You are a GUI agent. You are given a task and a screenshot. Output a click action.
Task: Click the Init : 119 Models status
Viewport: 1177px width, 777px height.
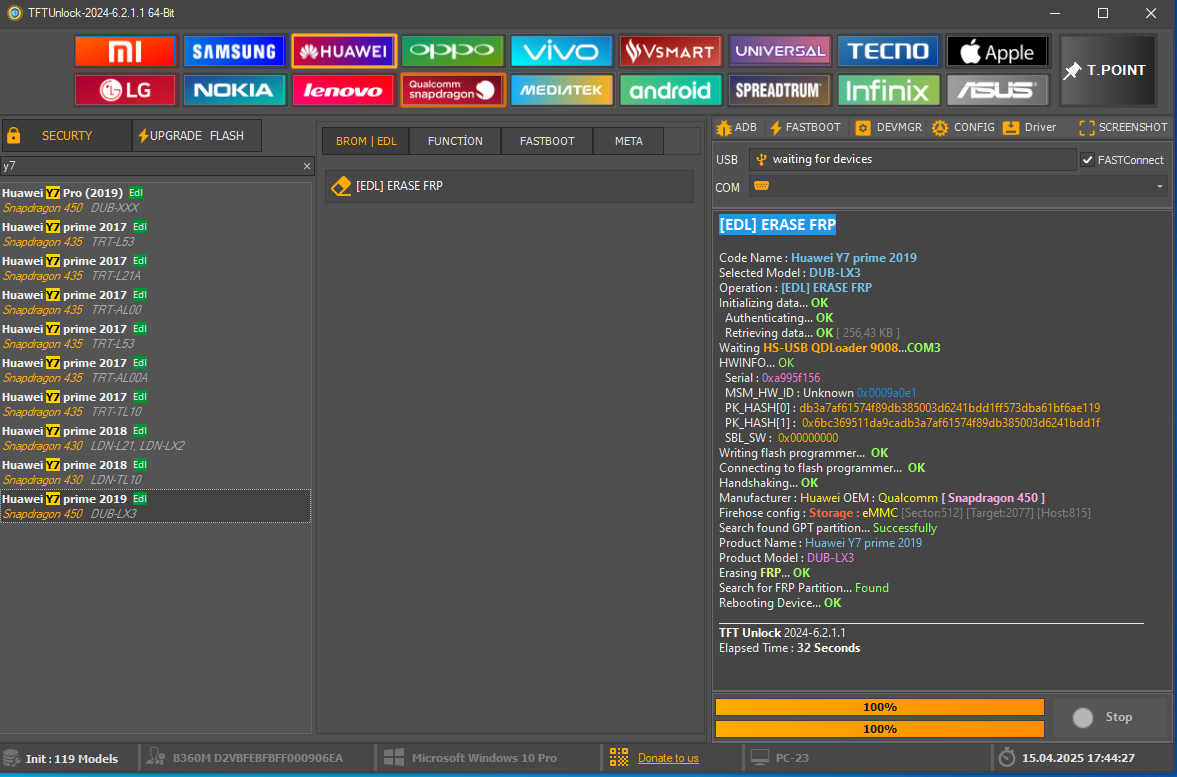(x=62, y=758)
